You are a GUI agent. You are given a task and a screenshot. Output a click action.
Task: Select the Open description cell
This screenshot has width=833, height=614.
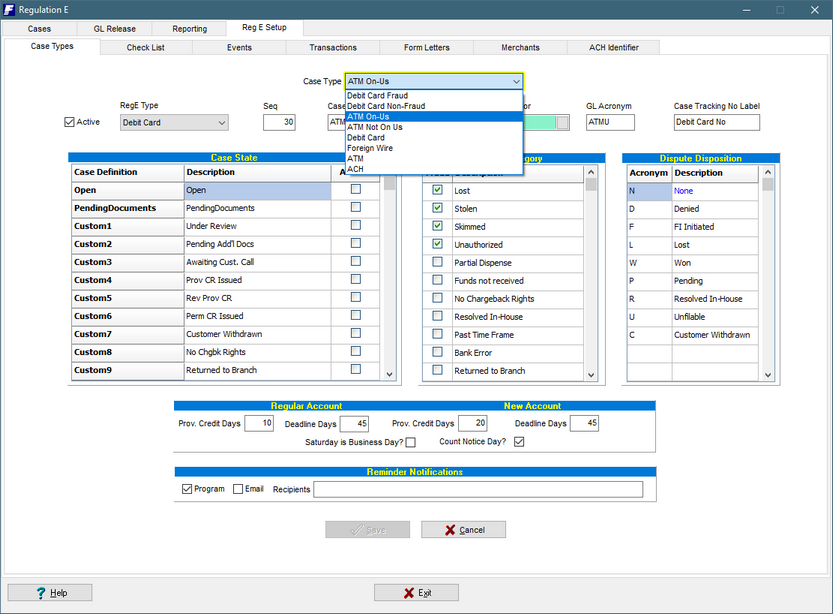tap(258, 190)
